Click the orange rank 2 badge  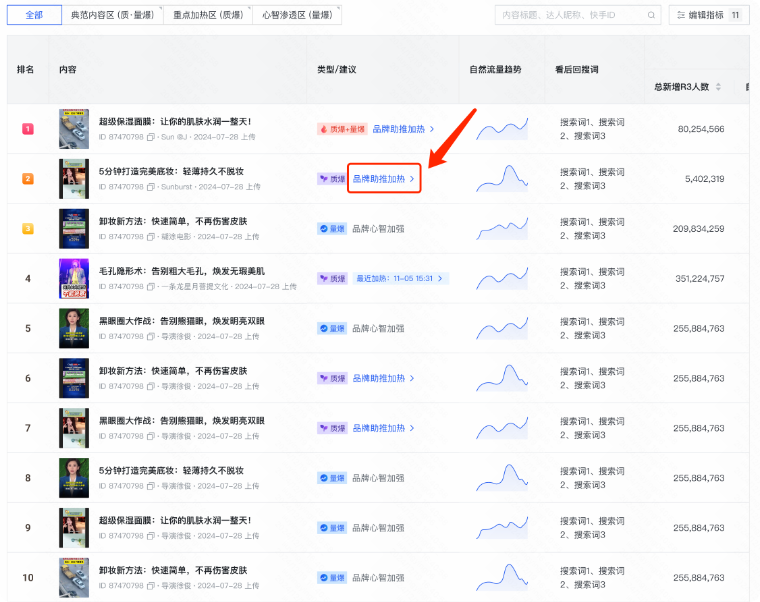(x=28, y=179)
